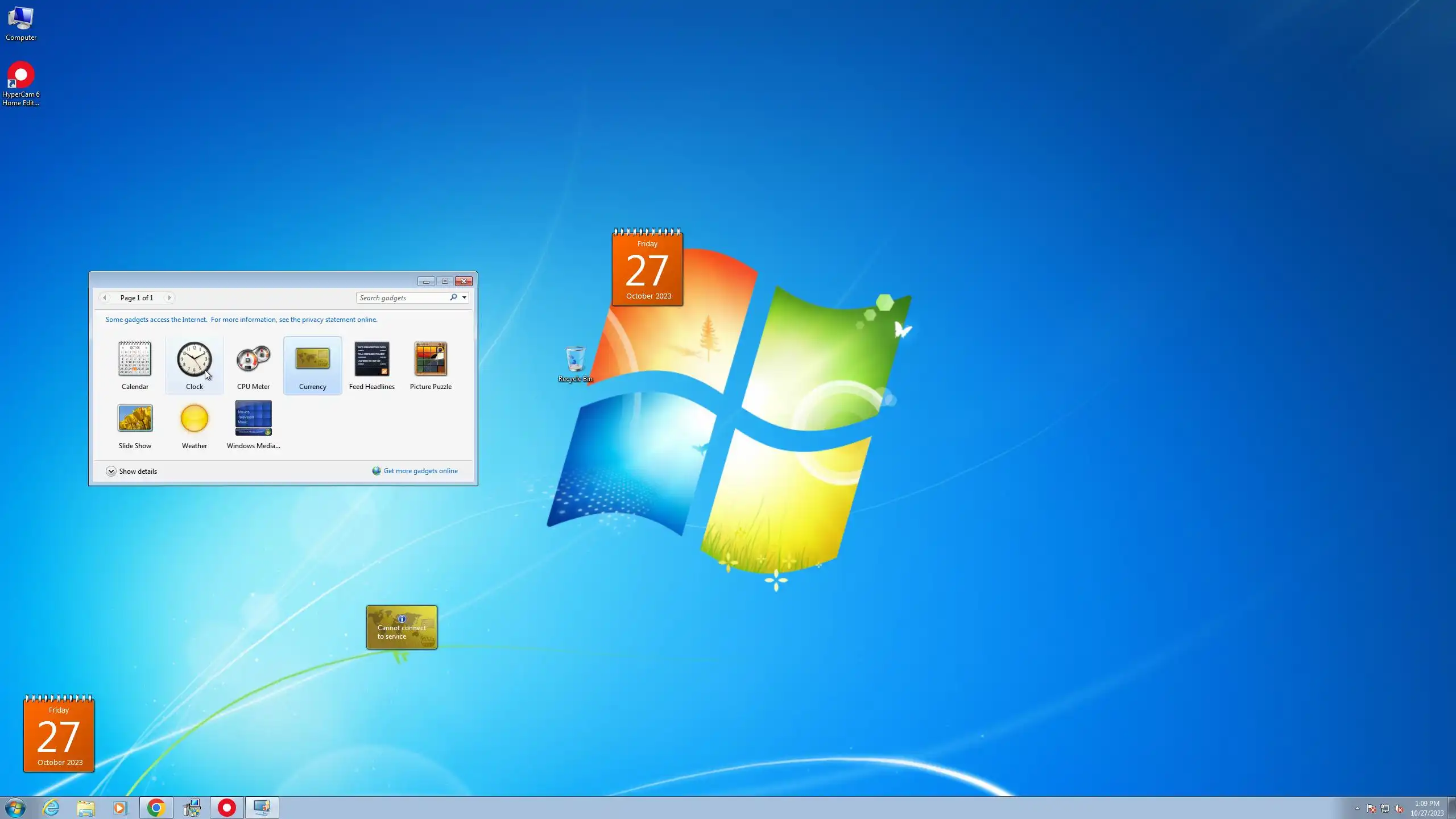Screen dimensions: 1456x819
Task: Show hidden system tray icons
Action: point(1357,808)
